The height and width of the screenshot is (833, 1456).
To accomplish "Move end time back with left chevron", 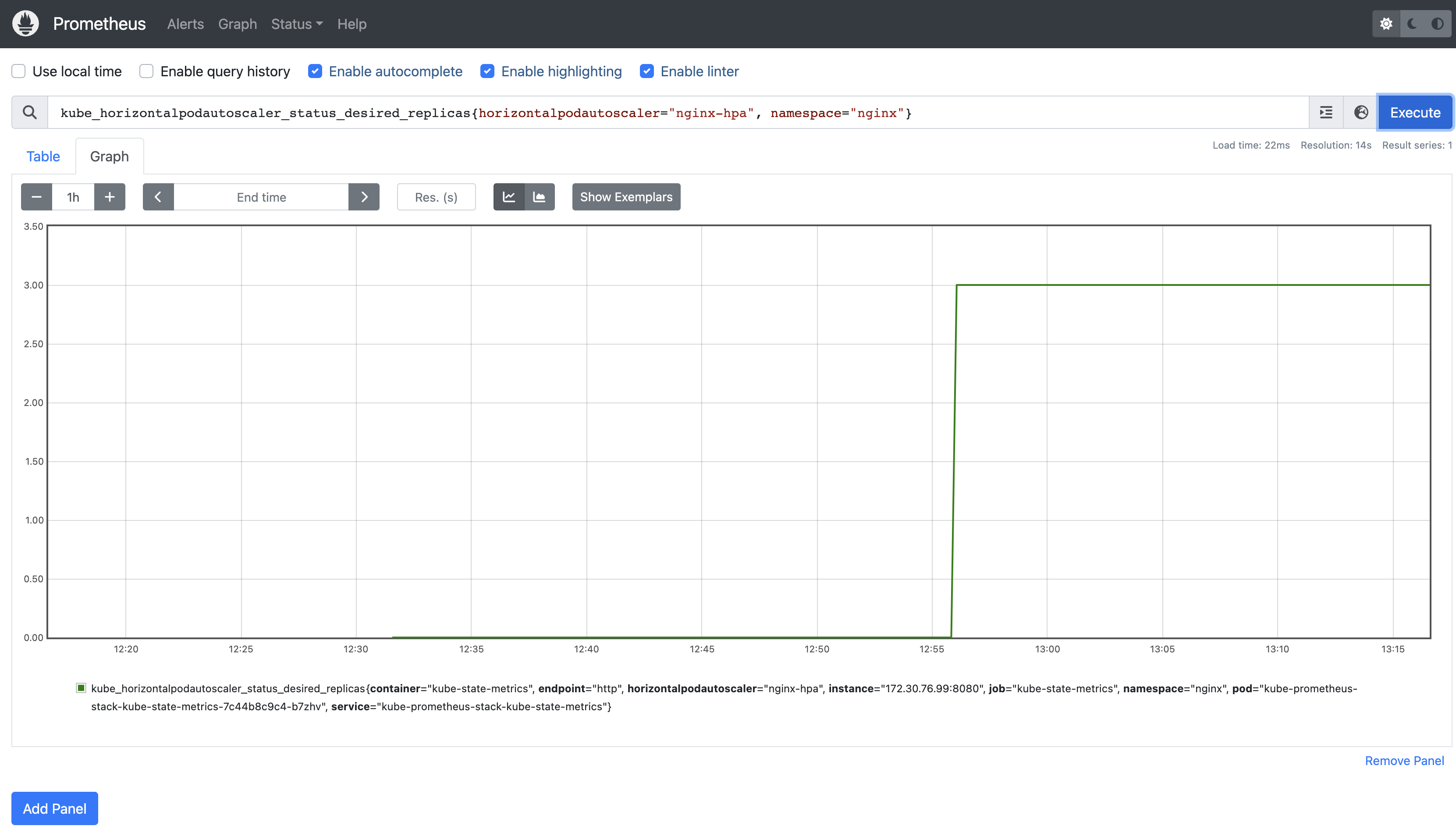I will tap(158, 197).
